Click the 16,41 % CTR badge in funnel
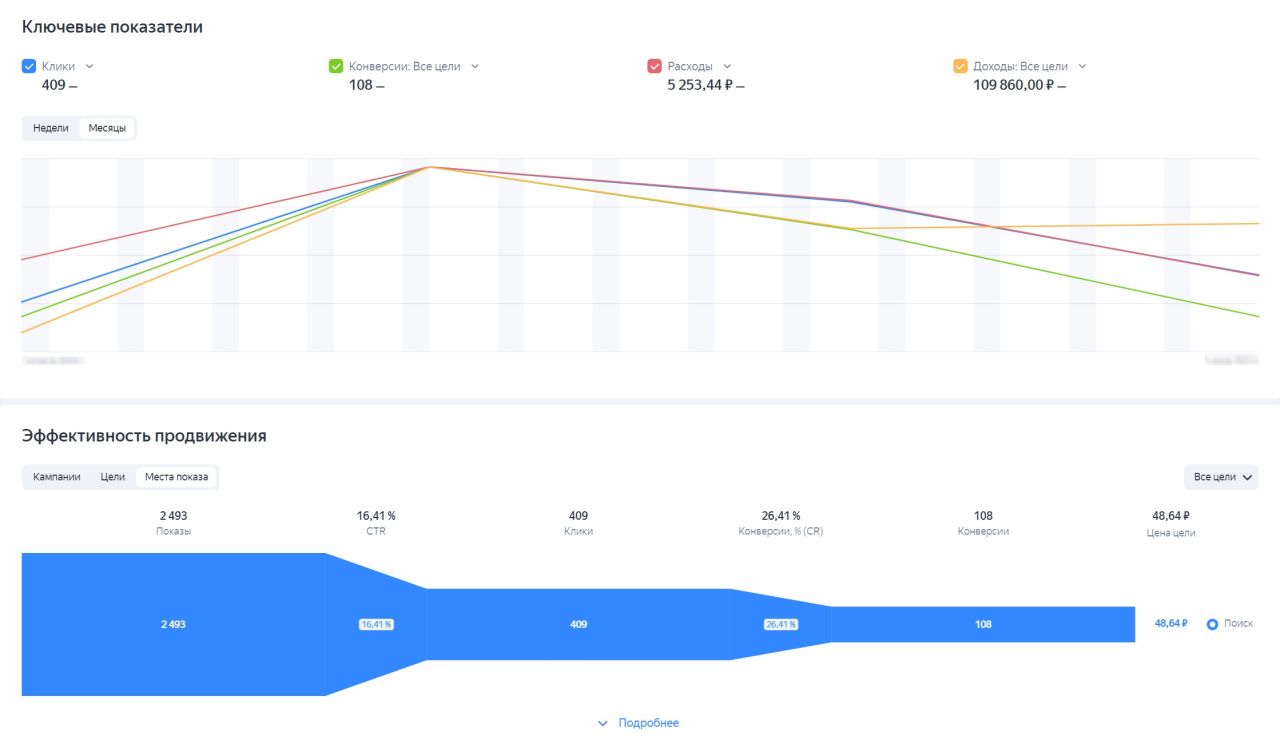 pos(376,624)
